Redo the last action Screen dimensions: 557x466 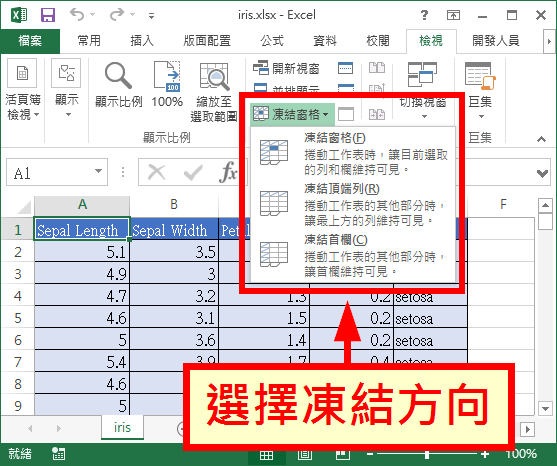(117, 15)
